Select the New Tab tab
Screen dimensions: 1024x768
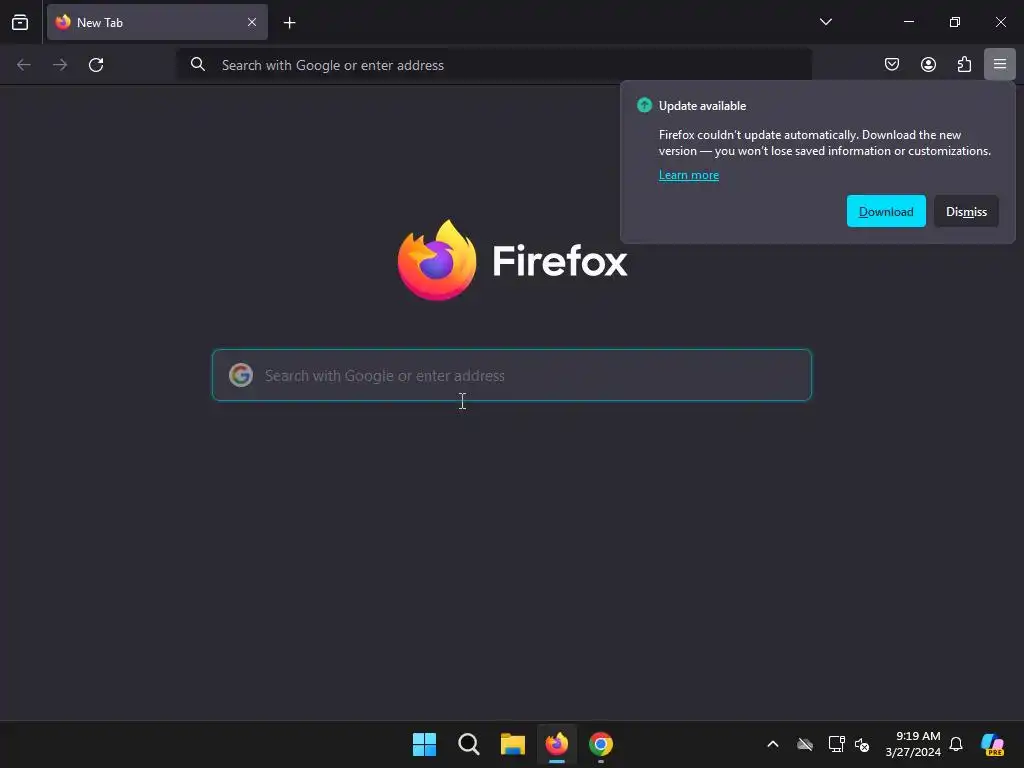pos(157,22)
